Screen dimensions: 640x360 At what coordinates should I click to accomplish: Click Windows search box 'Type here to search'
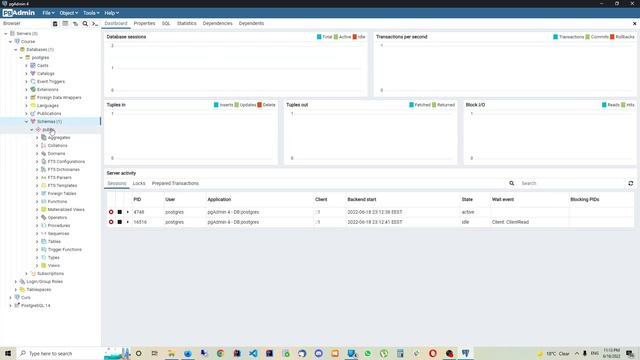[59, 353]
